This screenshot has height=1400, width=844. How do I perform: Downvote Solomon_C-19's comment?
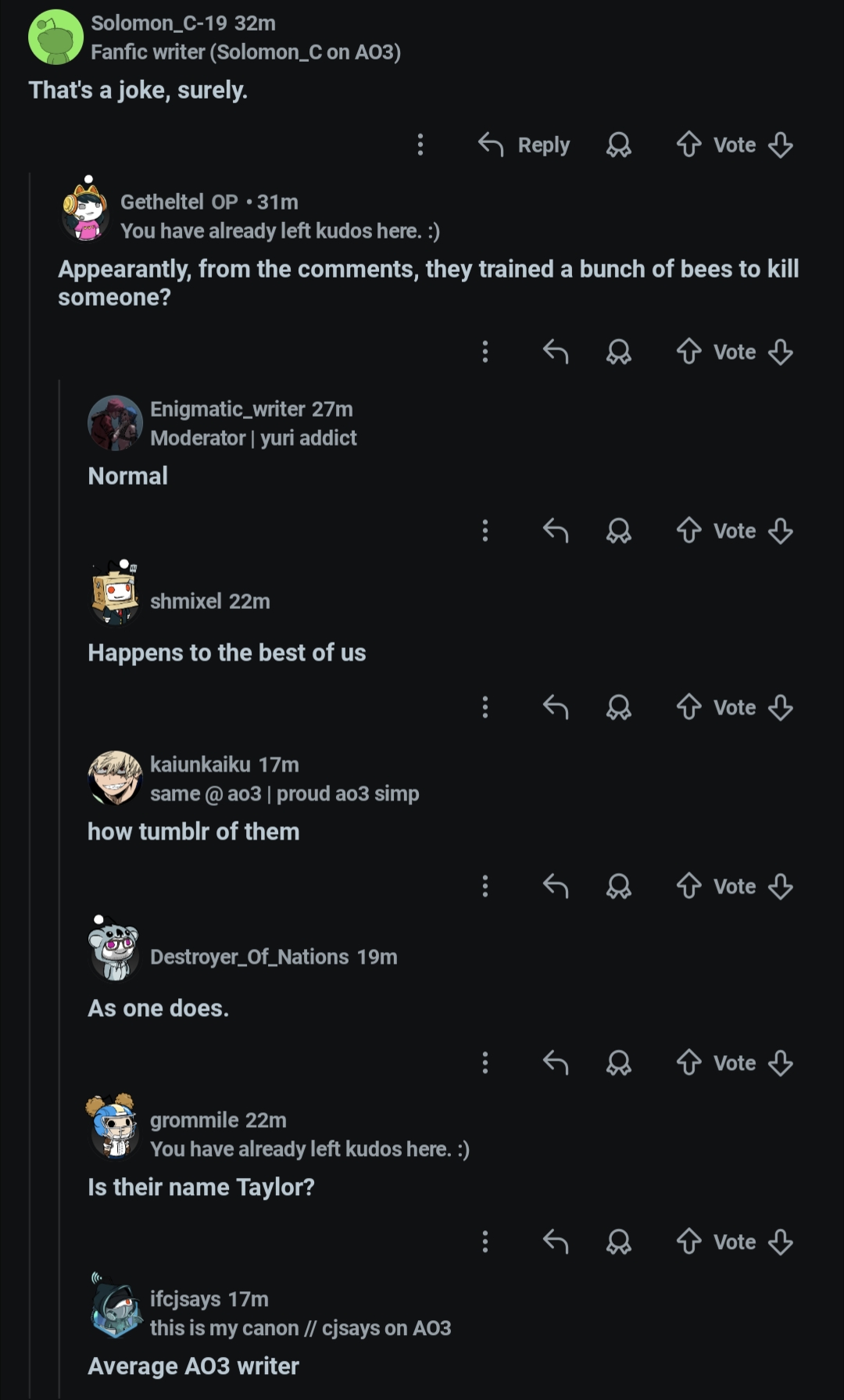[781, 145]
